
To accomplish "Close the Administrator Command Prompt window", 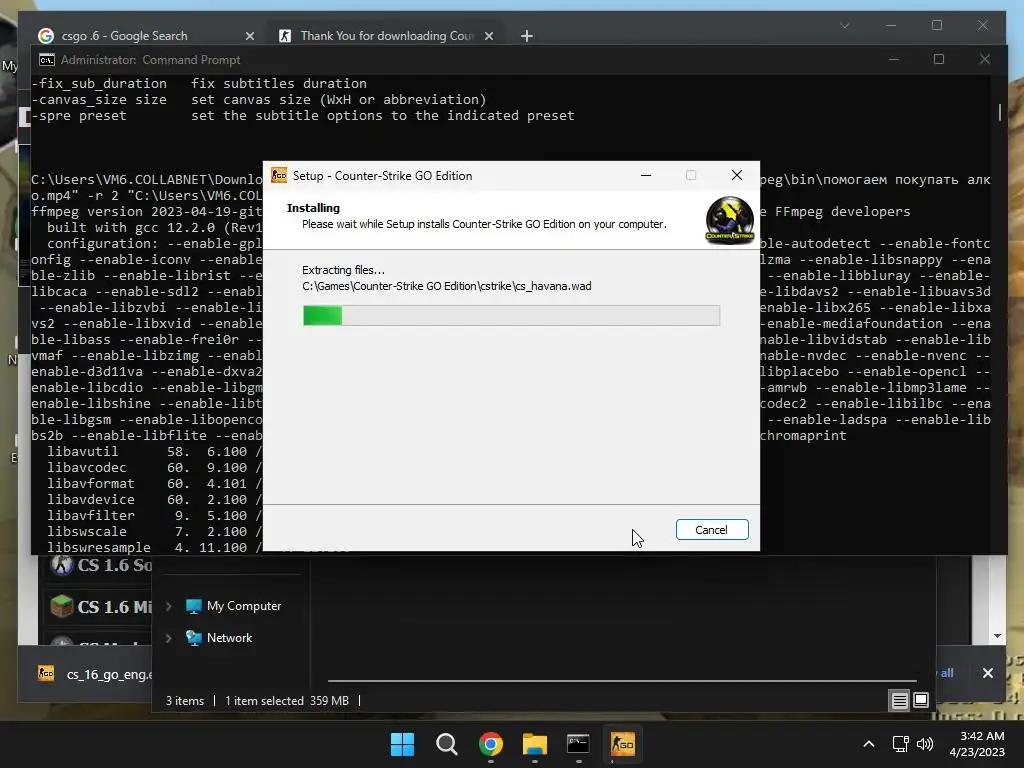I will point(985,59).
